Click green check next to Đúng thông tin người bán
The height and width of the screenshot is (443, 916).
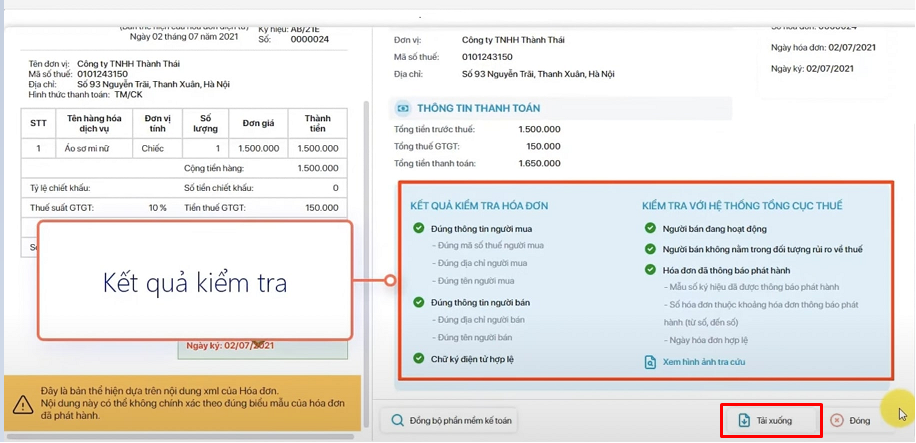[x=418, y=302]
